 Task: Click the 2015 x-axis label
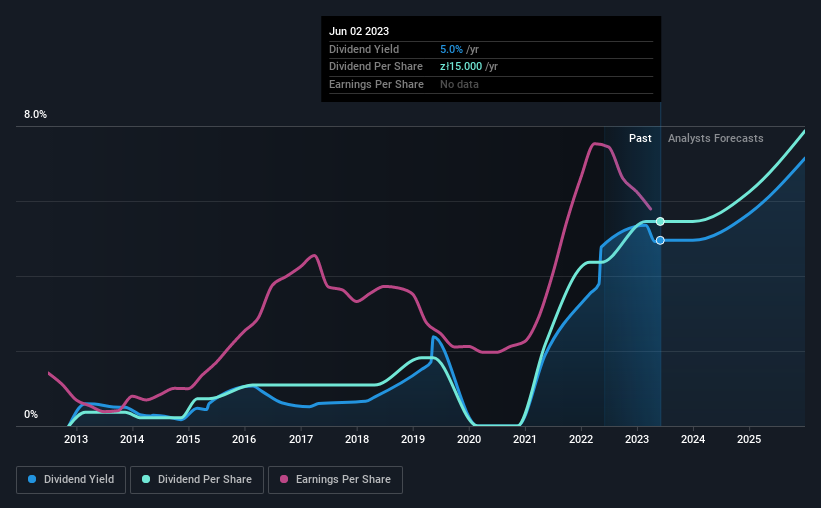(x=188, y=439)
